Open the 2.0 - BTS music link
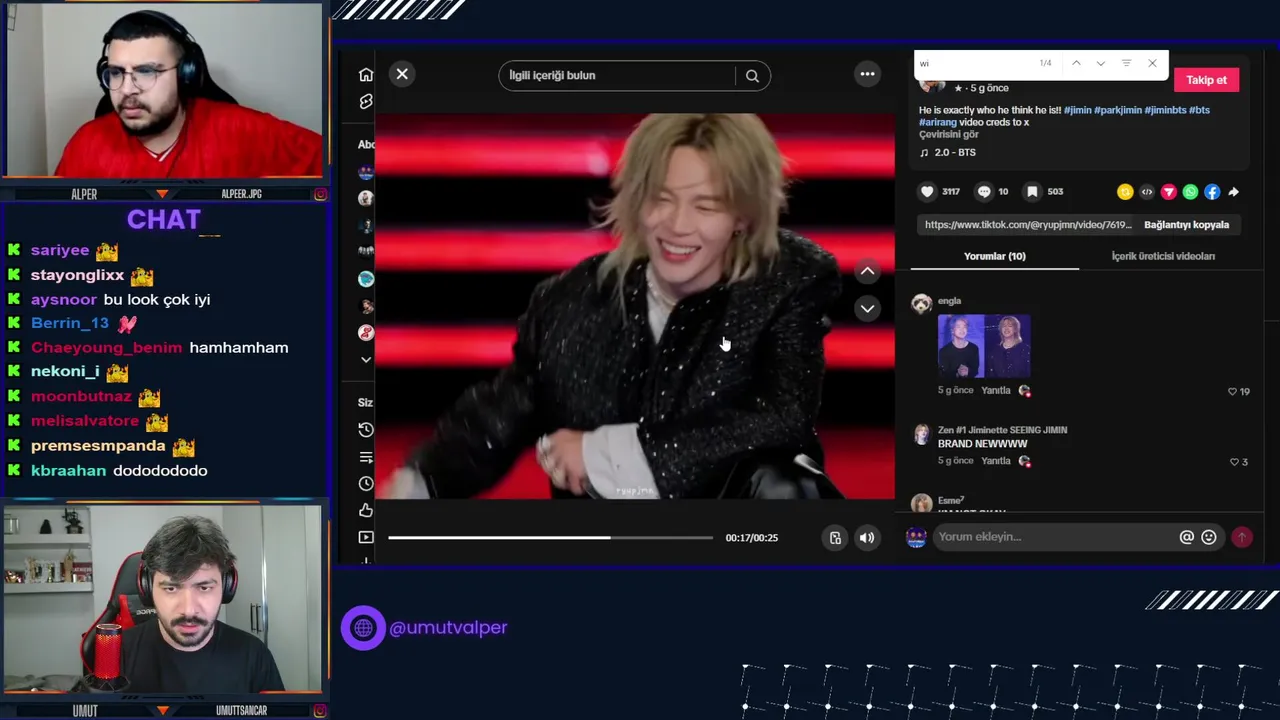This screenshot has height=720, width=1280. click(x=948, y=152)
